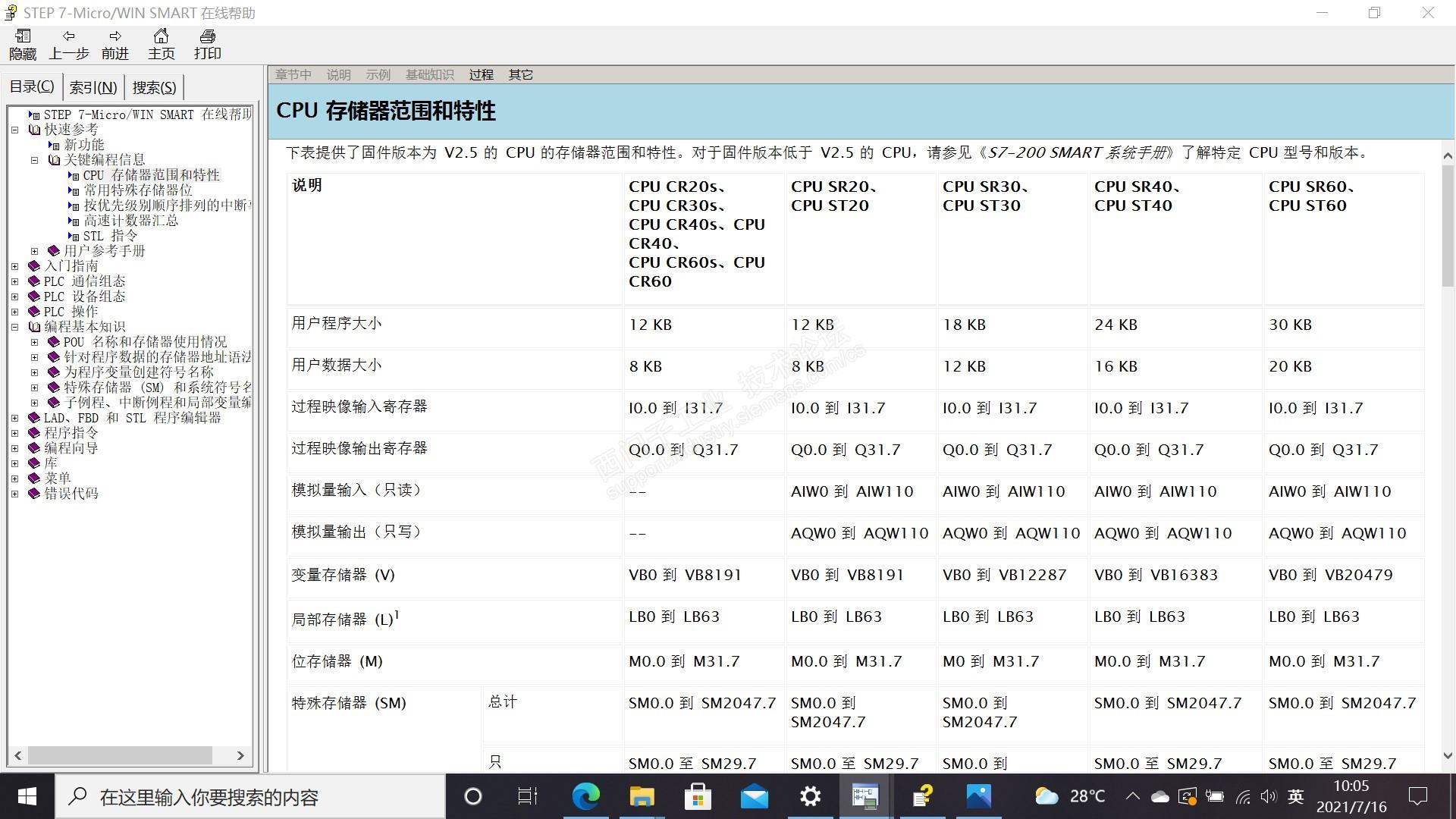The width and height of the screenshot is (1456, 819).
Task: Click the 过程 link in header bar
Action: tap(481, 74)
